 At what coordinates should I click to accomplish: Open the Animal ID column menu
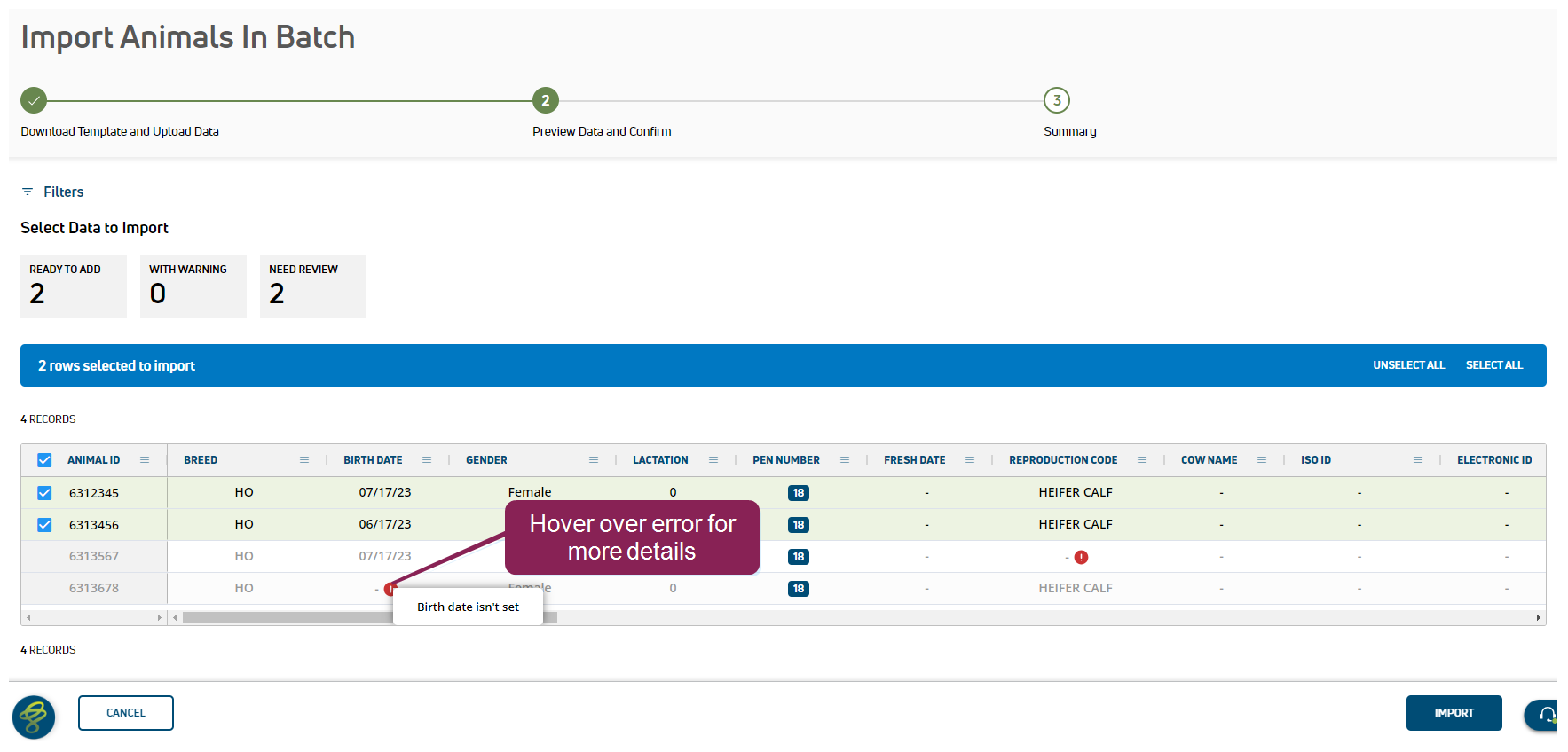coord(145,460)
